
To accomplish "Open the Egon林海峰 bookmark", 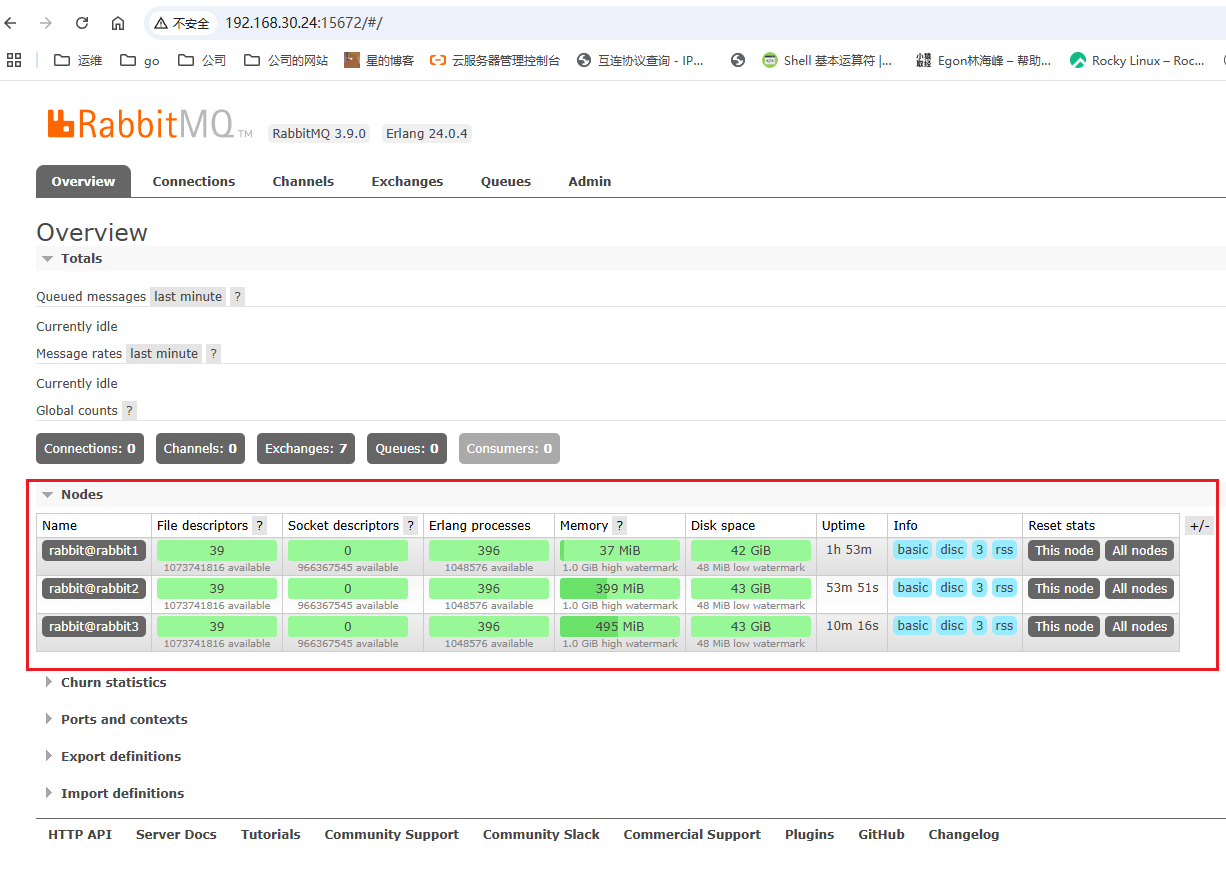I will 984,60.
